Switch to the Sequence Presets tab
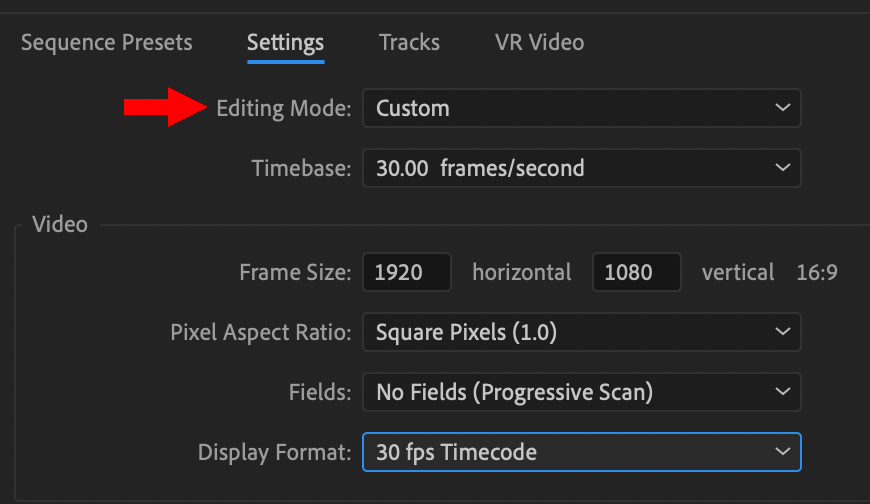 tap(107, 43)
